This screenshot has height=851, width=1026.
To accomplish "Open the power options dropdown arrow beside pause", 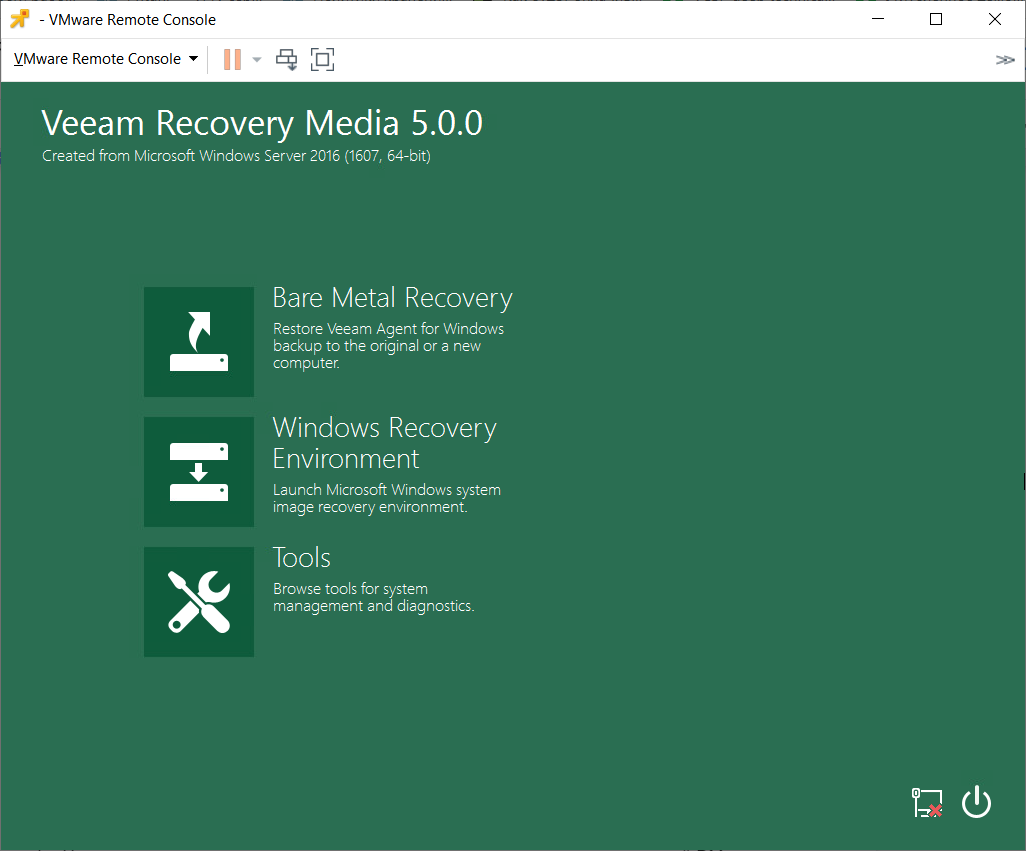I will pos(256,60).
